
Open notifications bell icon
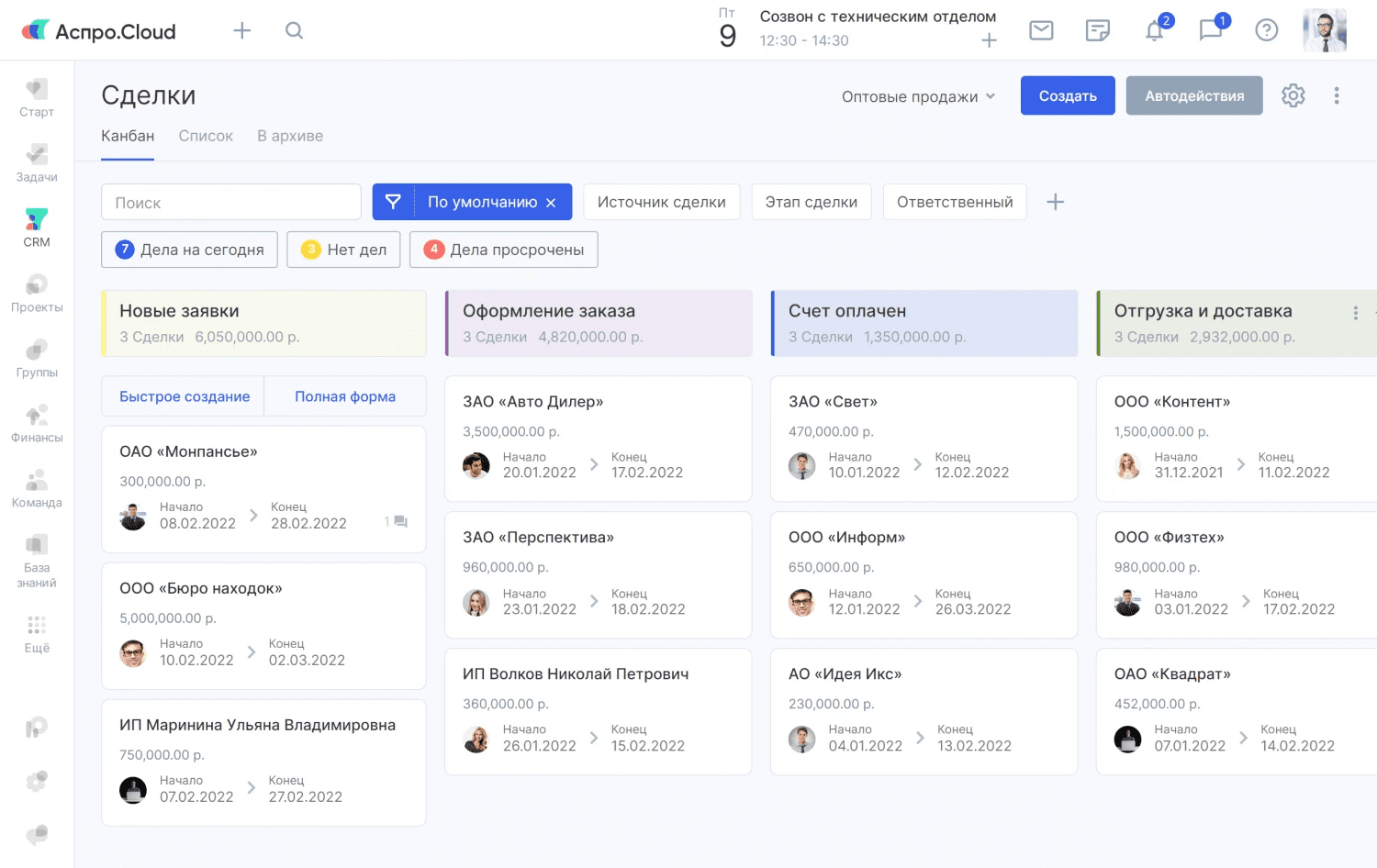point(1155,30)
